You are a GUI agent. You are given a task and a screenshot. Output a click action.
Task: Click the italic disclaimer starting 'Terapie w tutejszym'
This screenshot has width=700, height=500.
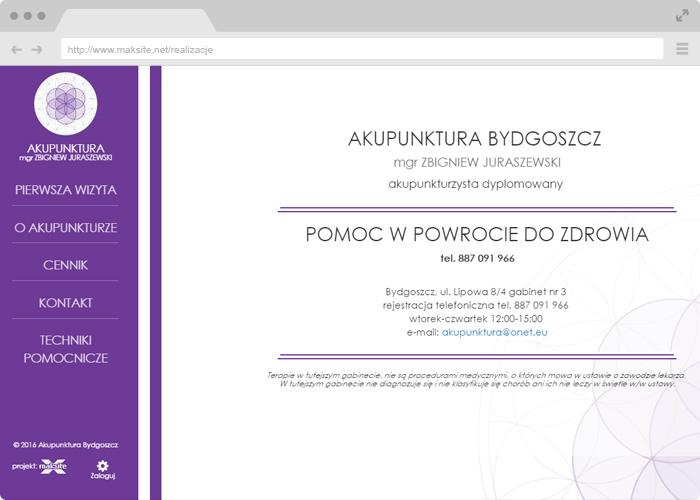(x=477, y=379)
